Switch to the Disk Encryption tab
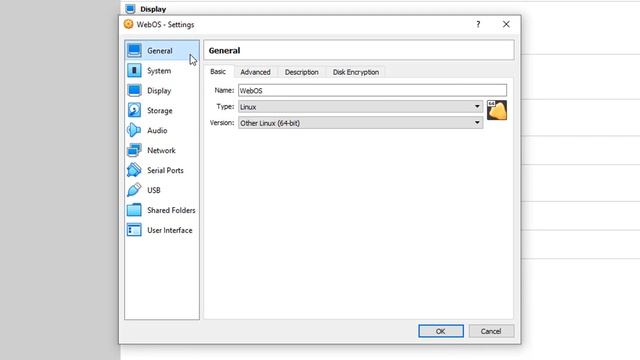Viewport: 640px width, 360px height. [356, 72]
